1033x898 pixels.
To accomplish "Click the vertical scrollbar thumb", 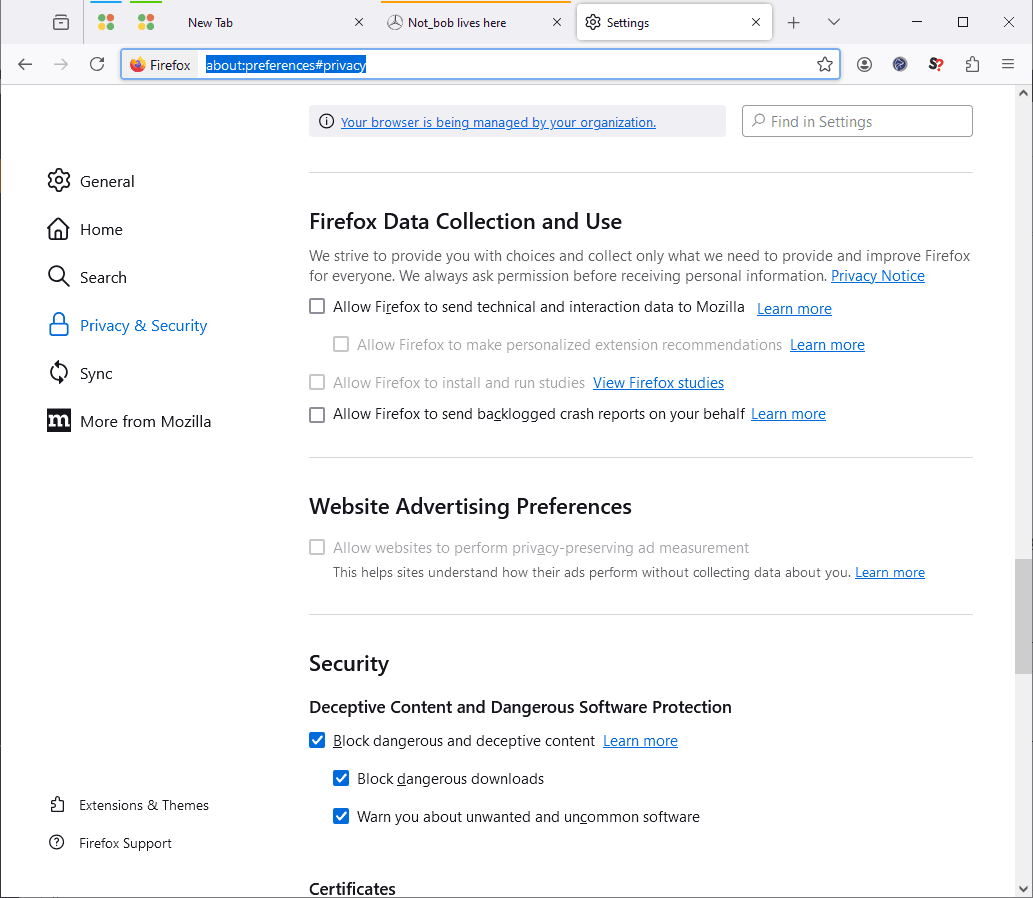I will coord(1023,617).
